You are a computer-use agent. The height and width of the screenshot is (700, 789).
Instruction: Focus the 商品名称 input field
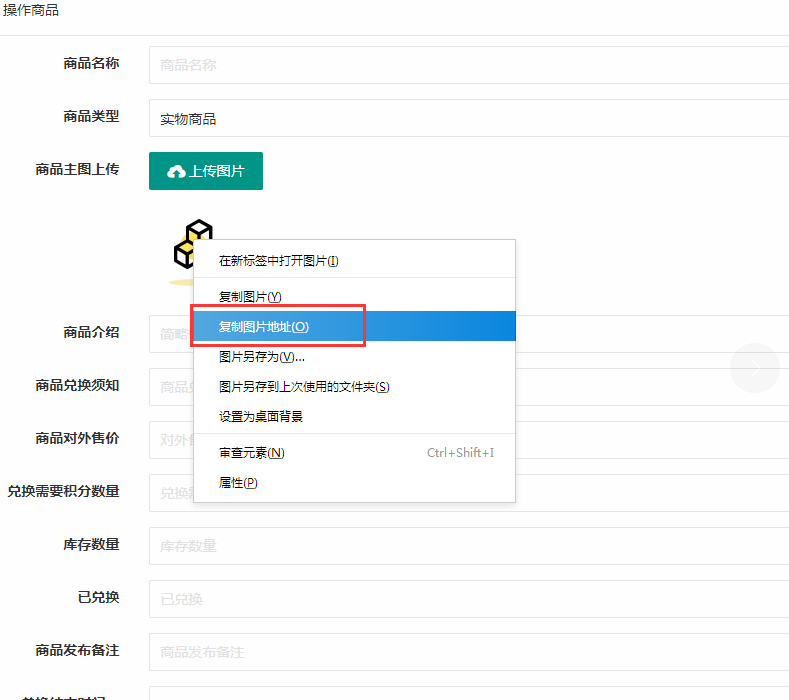[469, 65]
